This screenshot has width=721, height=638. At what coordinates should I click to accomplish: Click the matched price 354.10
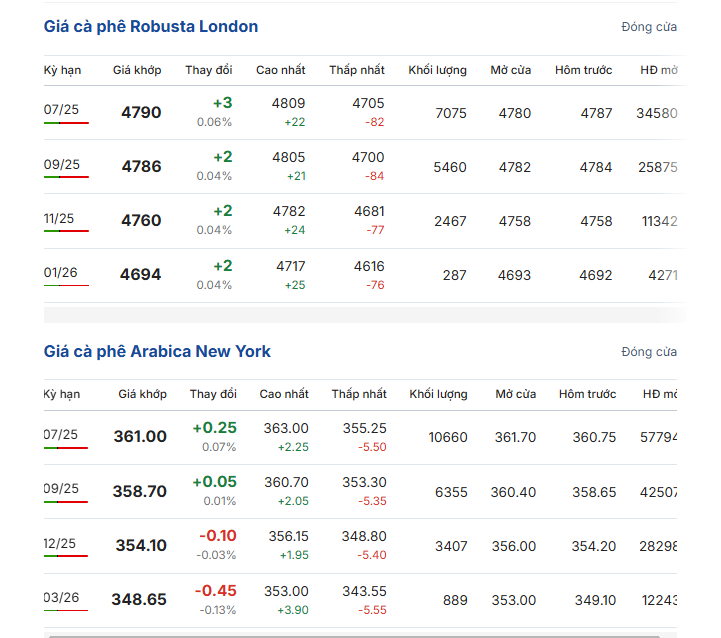141,546
